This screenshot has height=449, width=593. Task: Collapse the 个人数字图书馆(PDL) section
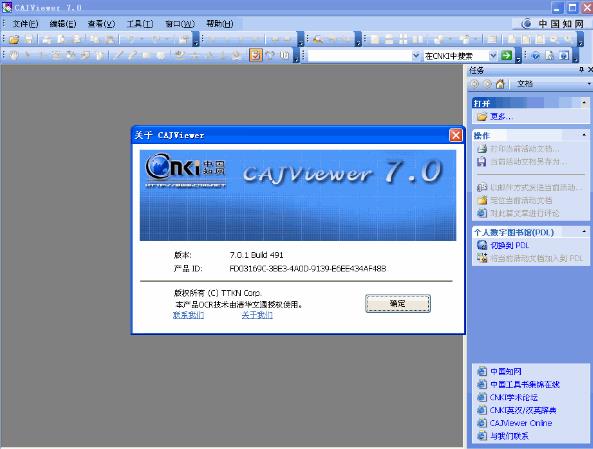[584, 231]
